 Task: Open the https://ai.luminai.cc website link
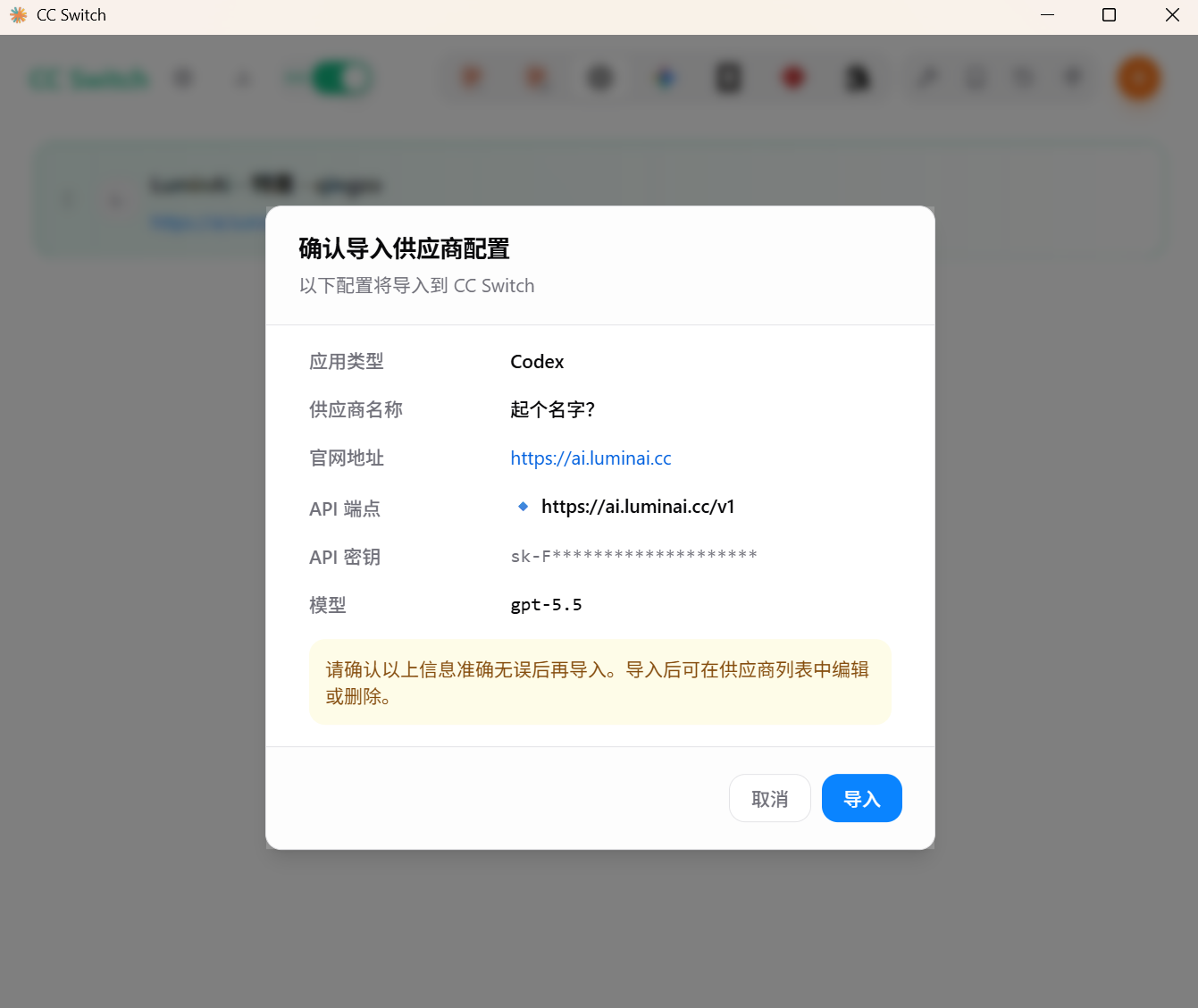pyautogui.click(x=591, y=458)
